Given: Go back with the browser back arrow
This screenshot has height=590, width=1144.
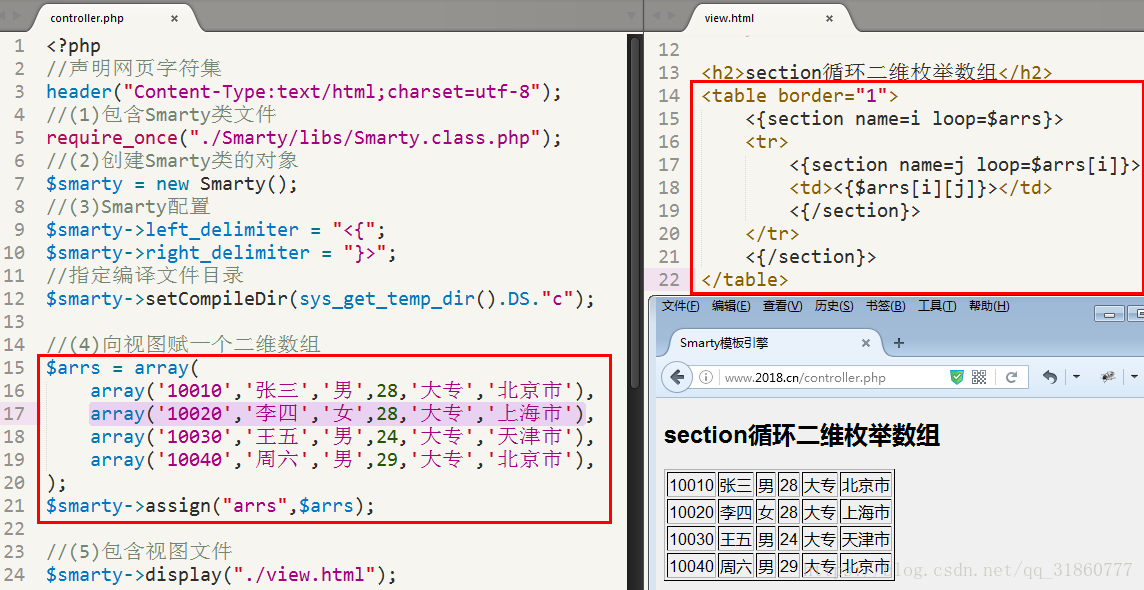Looking at the screenshot, I should (676, 377).
